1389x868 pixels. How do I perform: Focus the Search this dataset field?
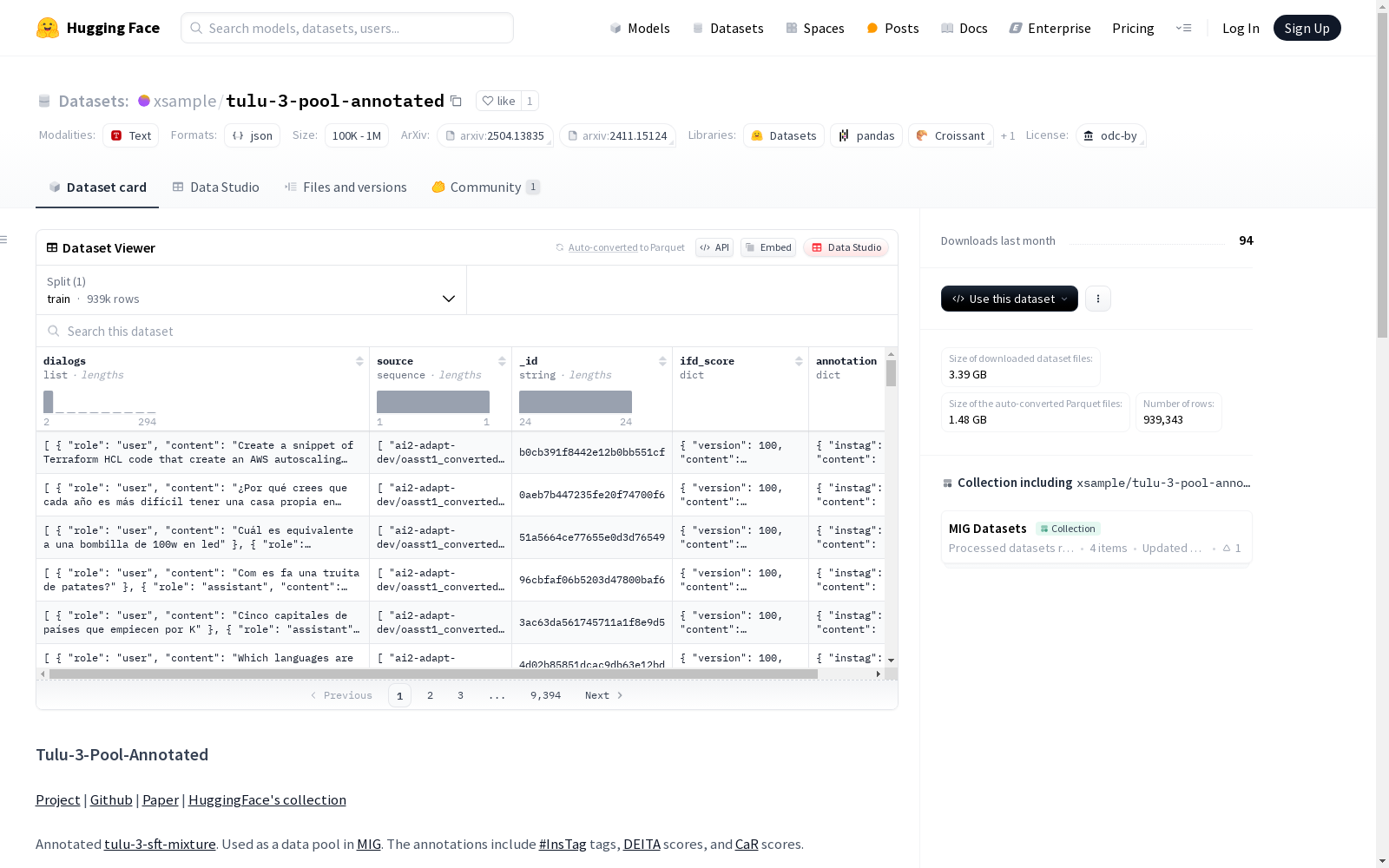[x=467, y=331]
